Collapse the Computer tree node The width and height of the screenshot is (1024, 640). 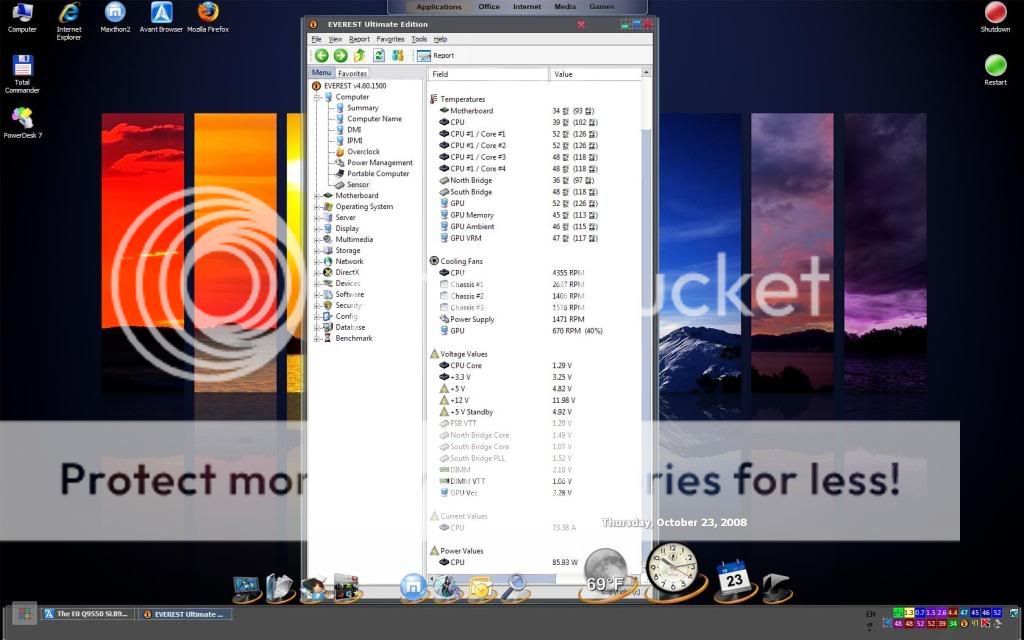317,97
